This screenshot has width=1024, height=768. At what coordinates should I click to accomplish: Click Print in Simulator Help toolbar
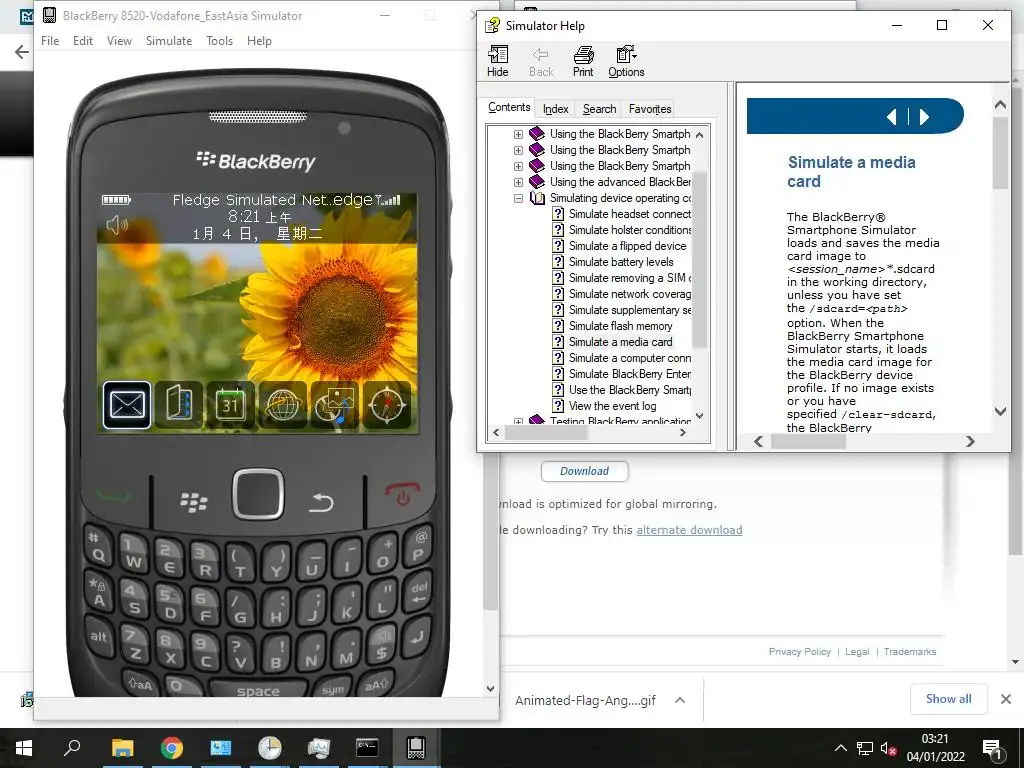(x=583, y=61)
